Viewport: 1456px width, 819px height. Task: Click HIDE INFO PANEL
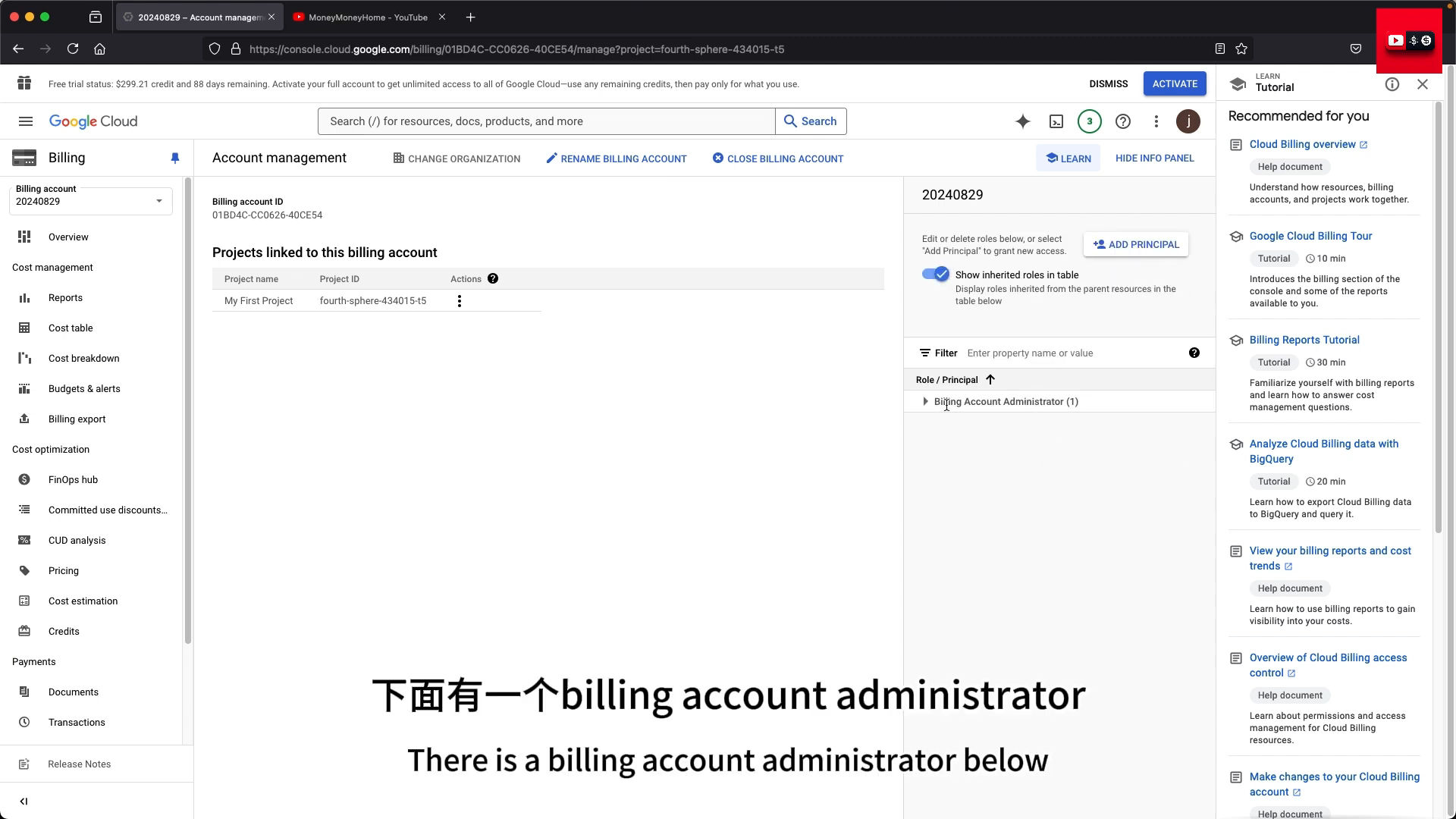pos(1155,158)
